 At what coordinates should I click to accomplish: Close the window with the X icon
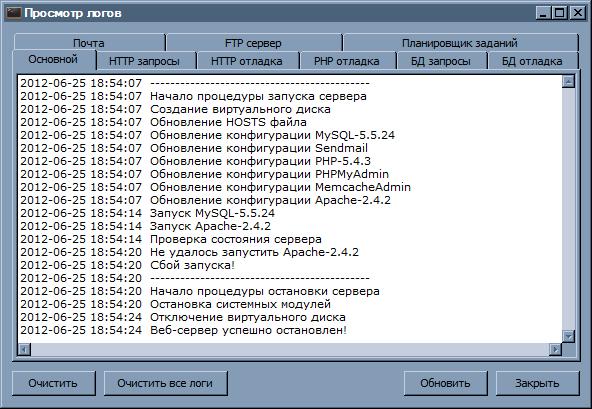(x=578, y=13)
